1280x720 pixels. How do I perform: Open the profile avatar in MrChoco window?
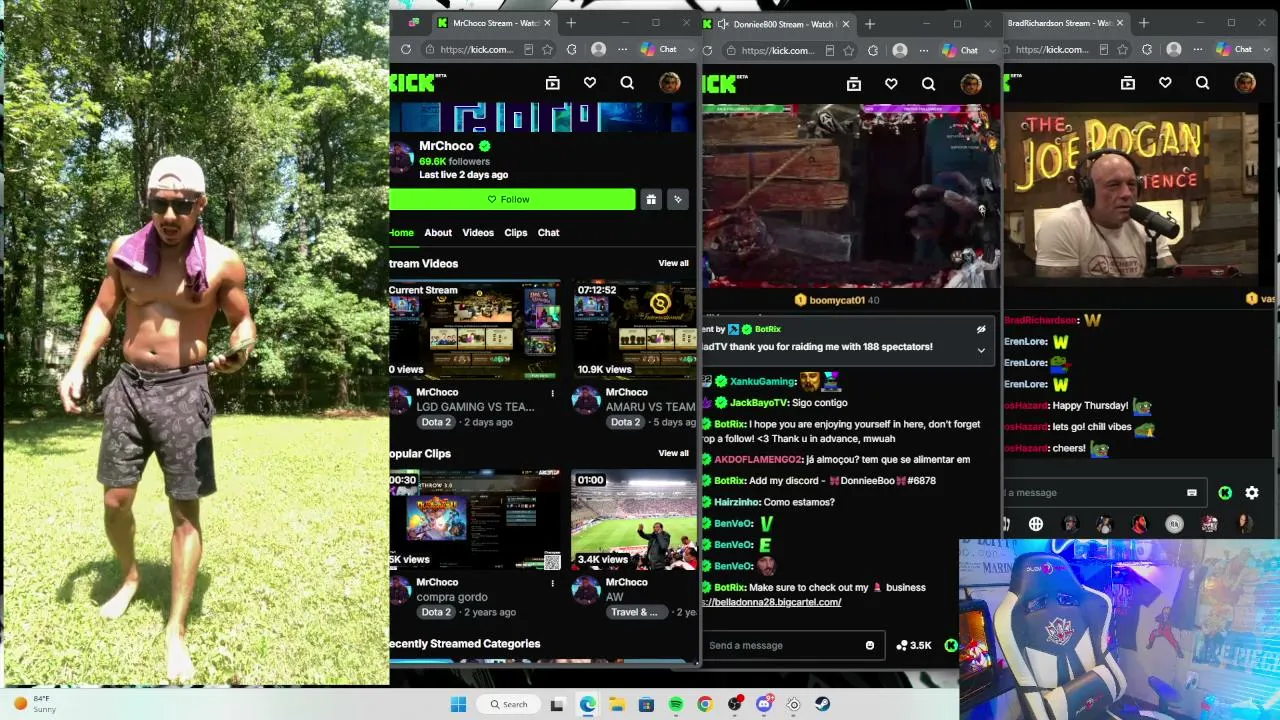coord(669,84)
